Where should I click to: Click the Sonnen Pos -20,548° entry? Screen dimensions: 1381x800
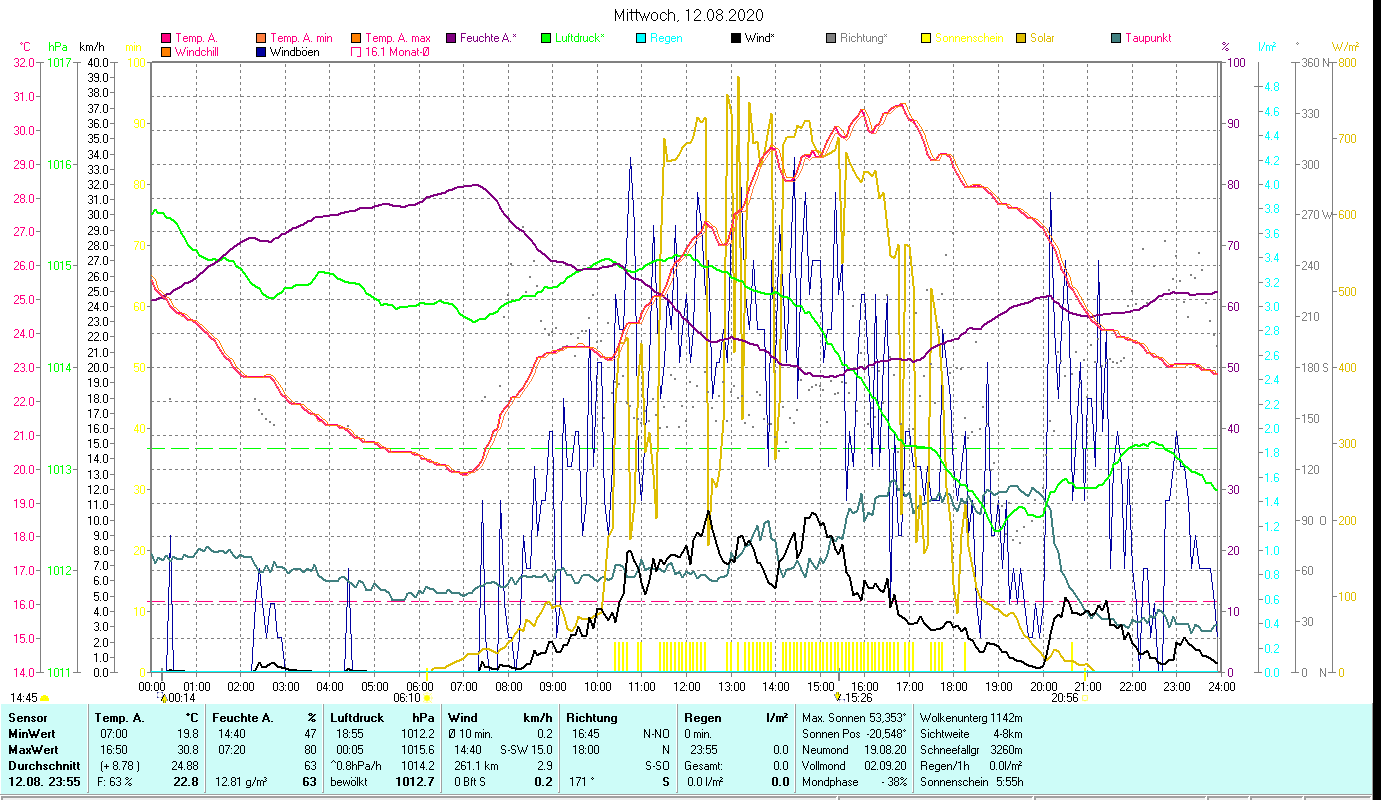point(854,733)
